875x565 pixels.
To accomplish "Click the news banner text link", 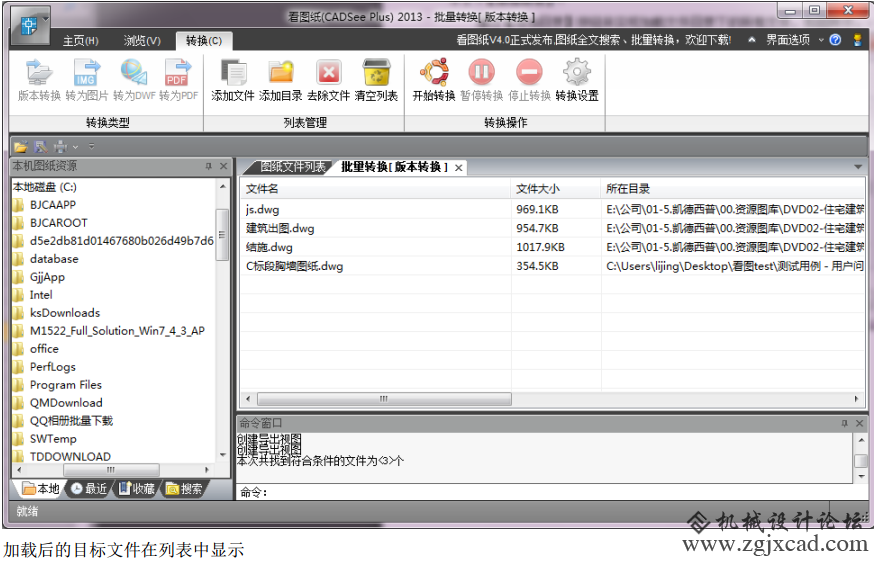I will (593, 40).
